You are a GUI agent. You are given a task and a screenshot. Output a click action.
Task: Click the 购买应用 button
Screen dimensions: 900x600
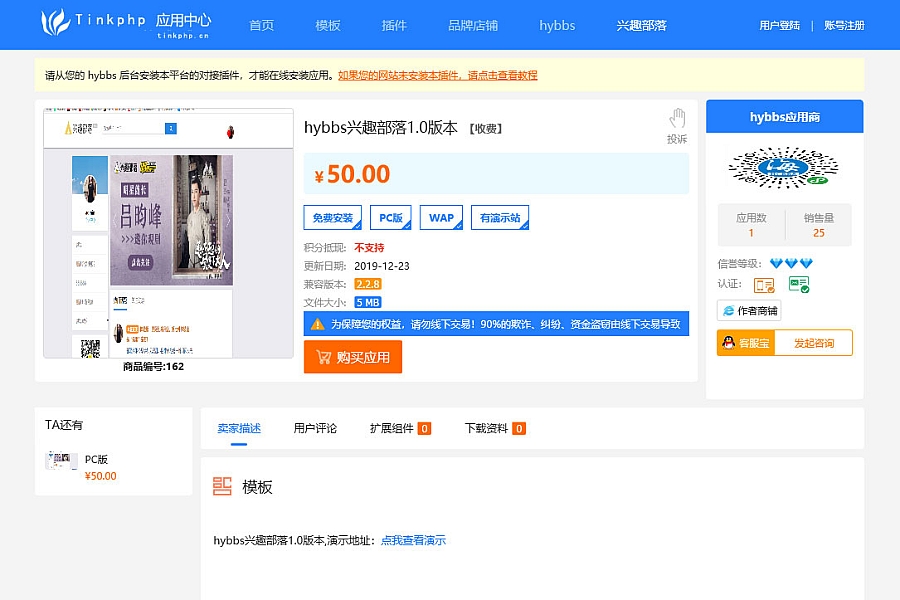(352, 357)
